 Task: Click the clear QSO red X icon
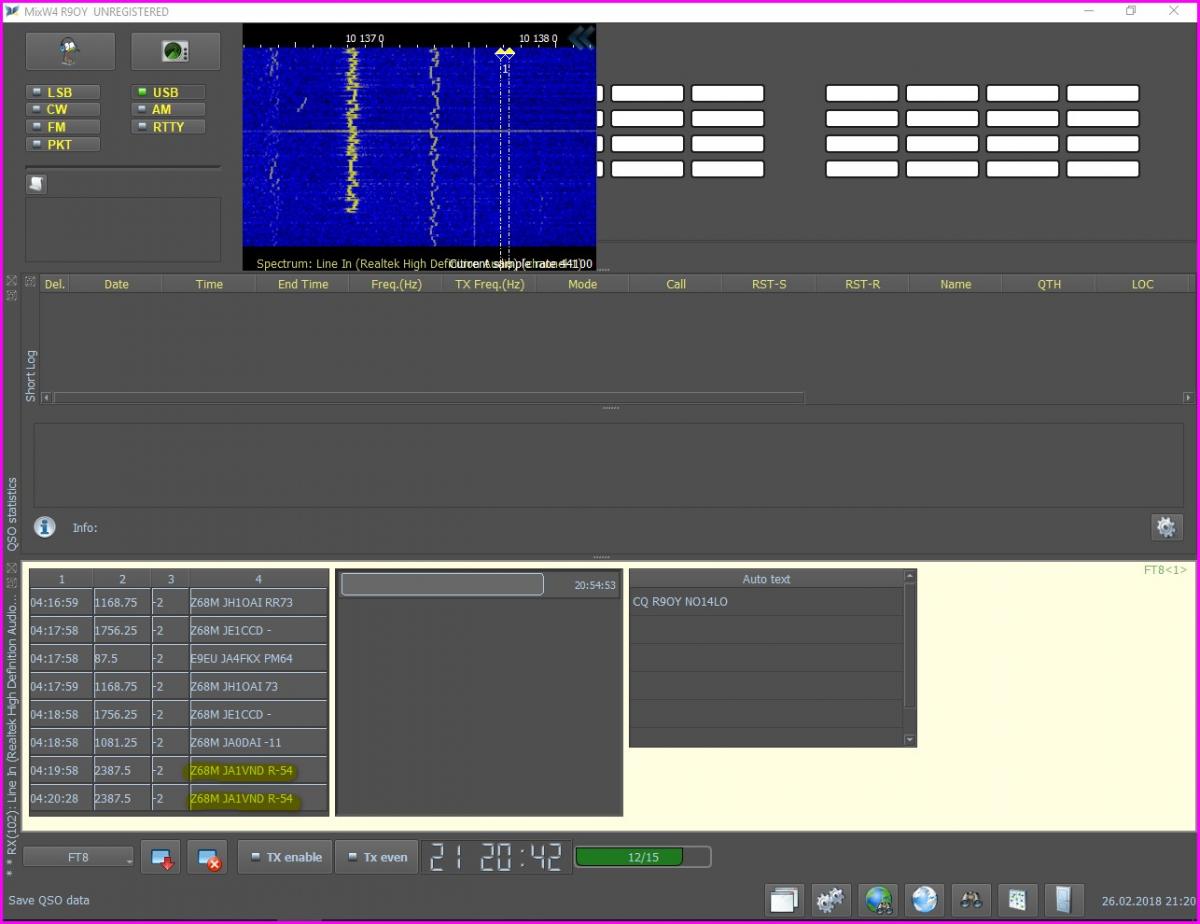coord(207,858)
